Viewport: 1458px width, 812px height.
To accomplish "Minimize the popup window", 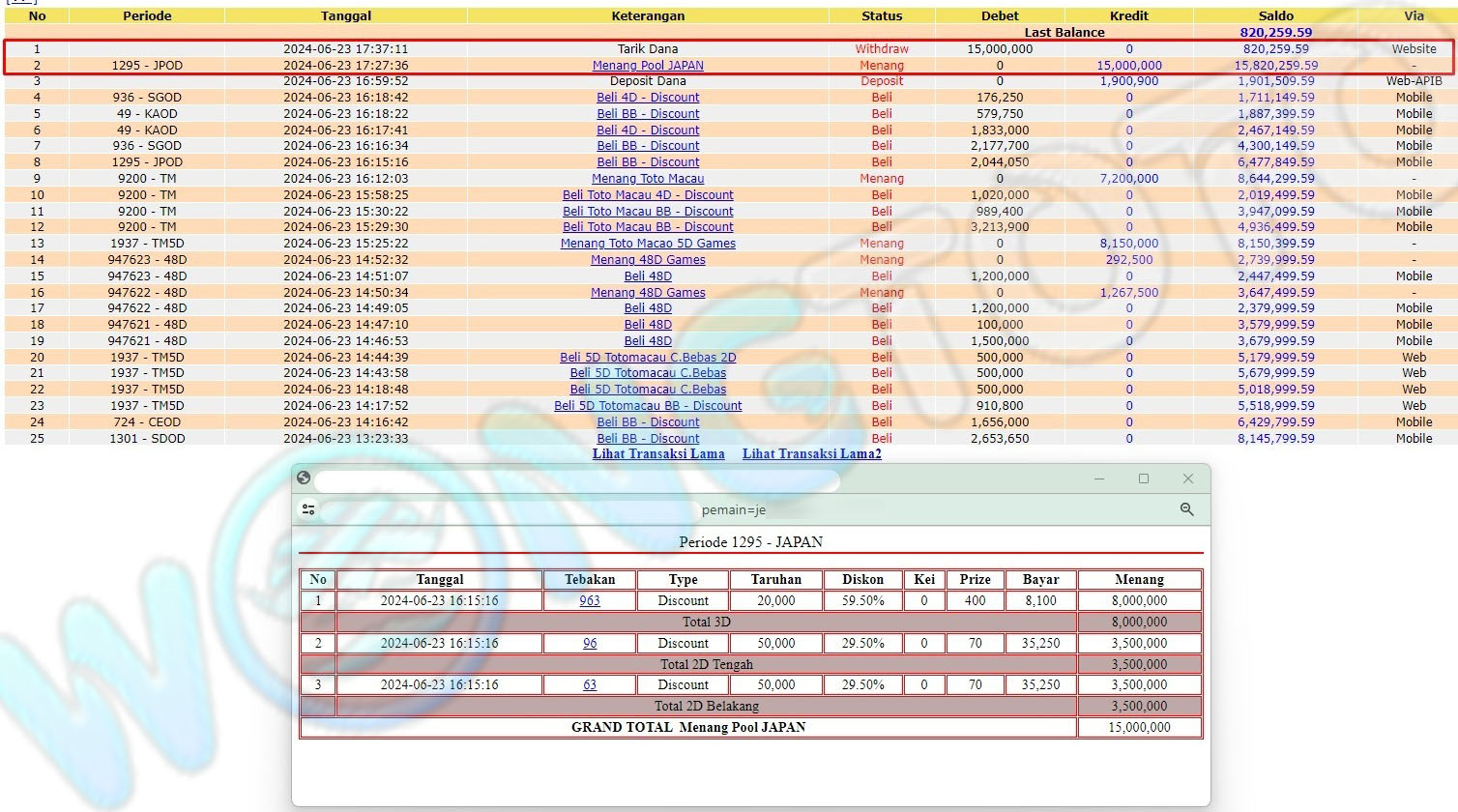I will pos(1099,478).
